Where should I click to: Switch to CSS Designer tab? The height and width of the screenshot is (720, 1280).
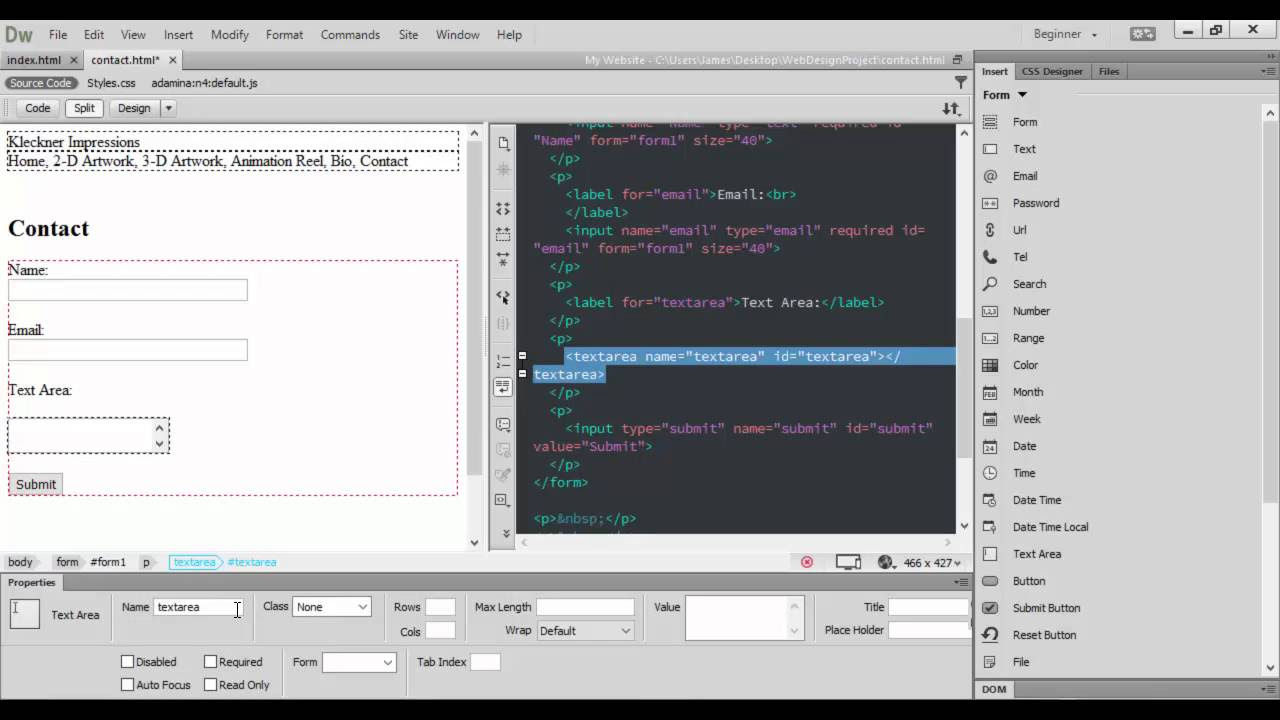pyautogui.click(x=1052, y=71)
